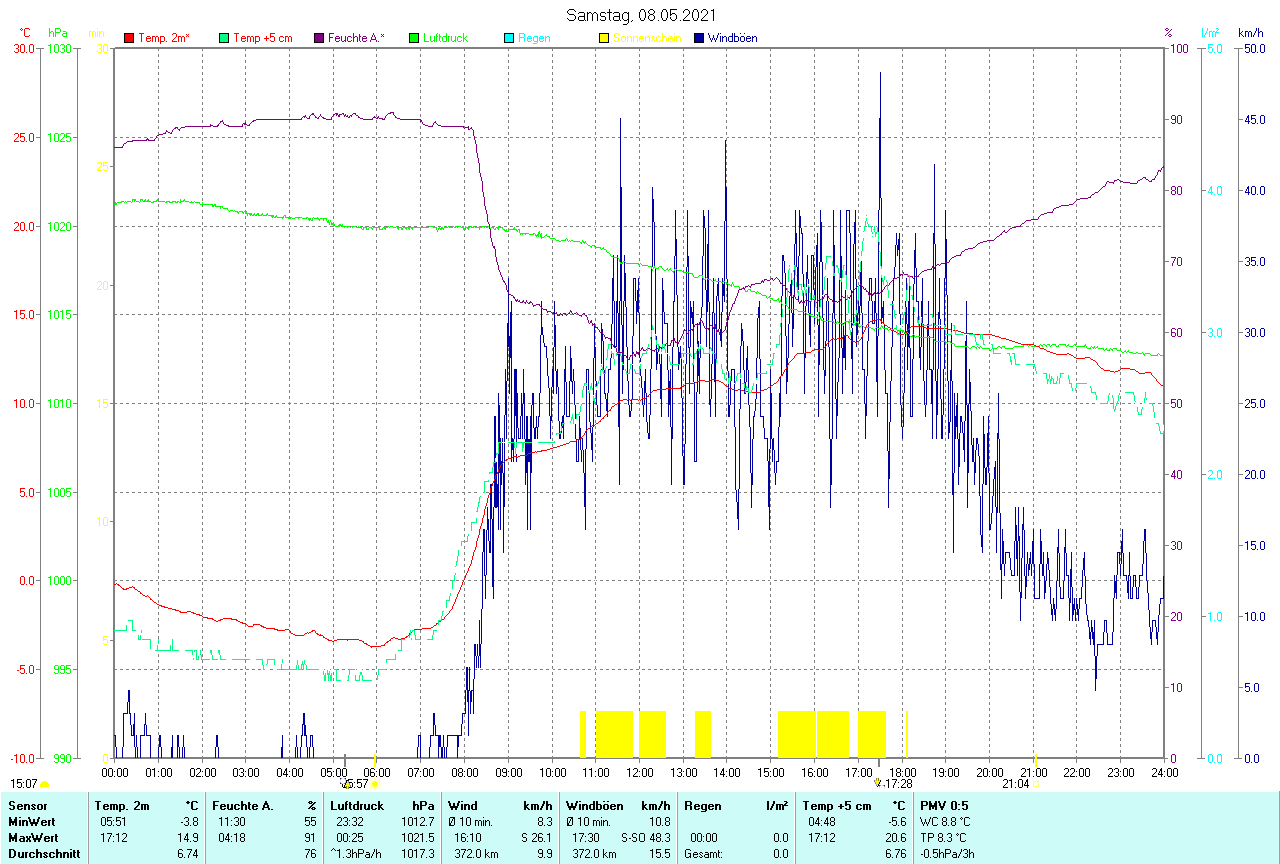Image resolution: width=1280 pixels, height=864 pixels.
Task: Click the dark blue Windböen legend swatch
Action: point(699,38)
